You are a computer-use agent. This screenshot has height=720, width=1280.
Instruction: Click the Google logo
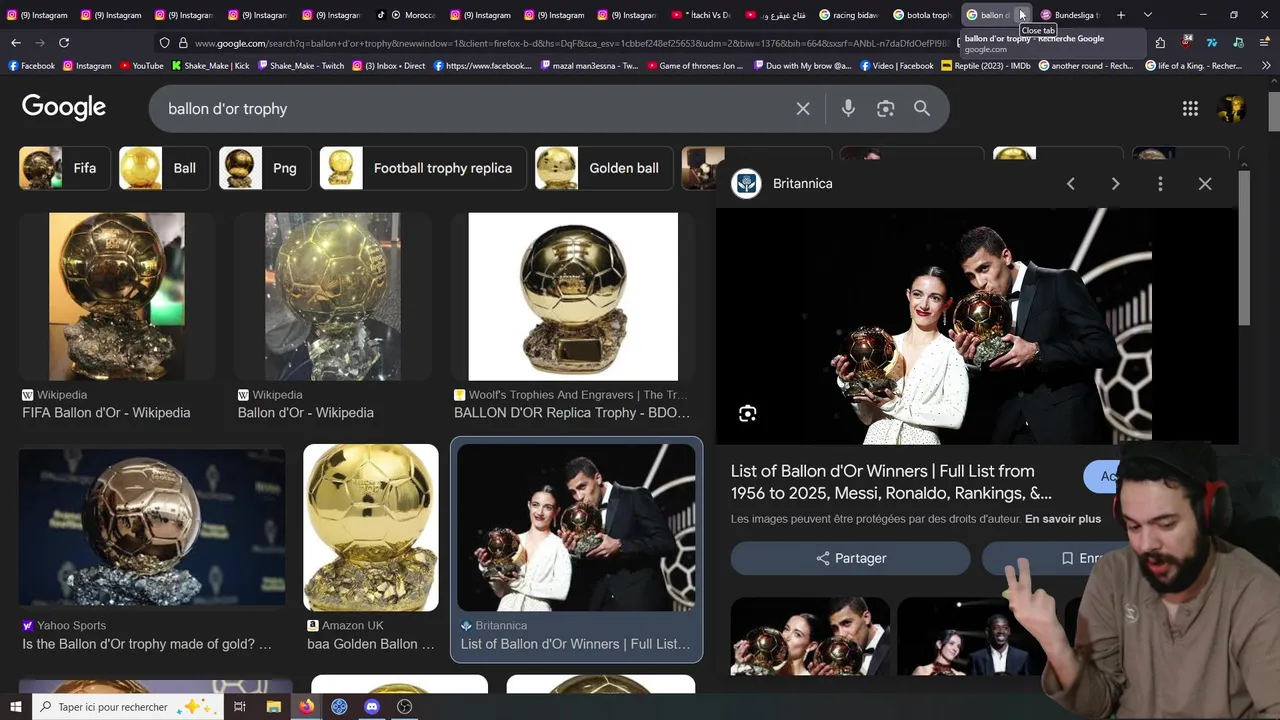pos(64,108)
